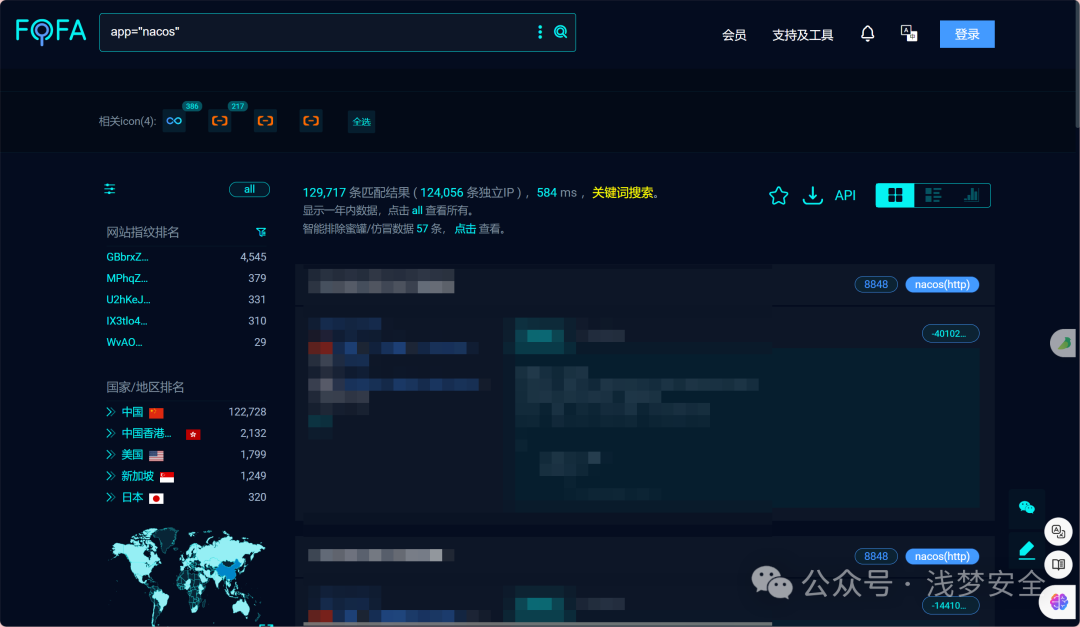Click 点击 link to view honeypot data
Viewport: 1080px width, 627px height.
(465, 229)
